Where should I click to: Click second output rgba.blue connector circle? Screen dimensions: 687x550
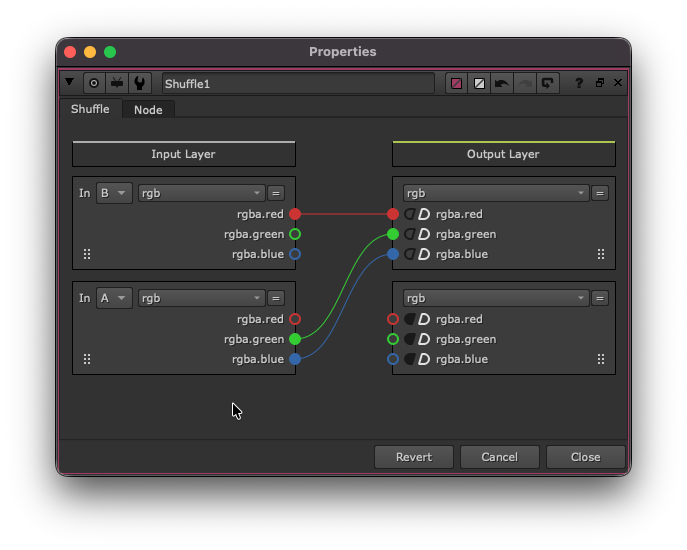coord(393,359)
